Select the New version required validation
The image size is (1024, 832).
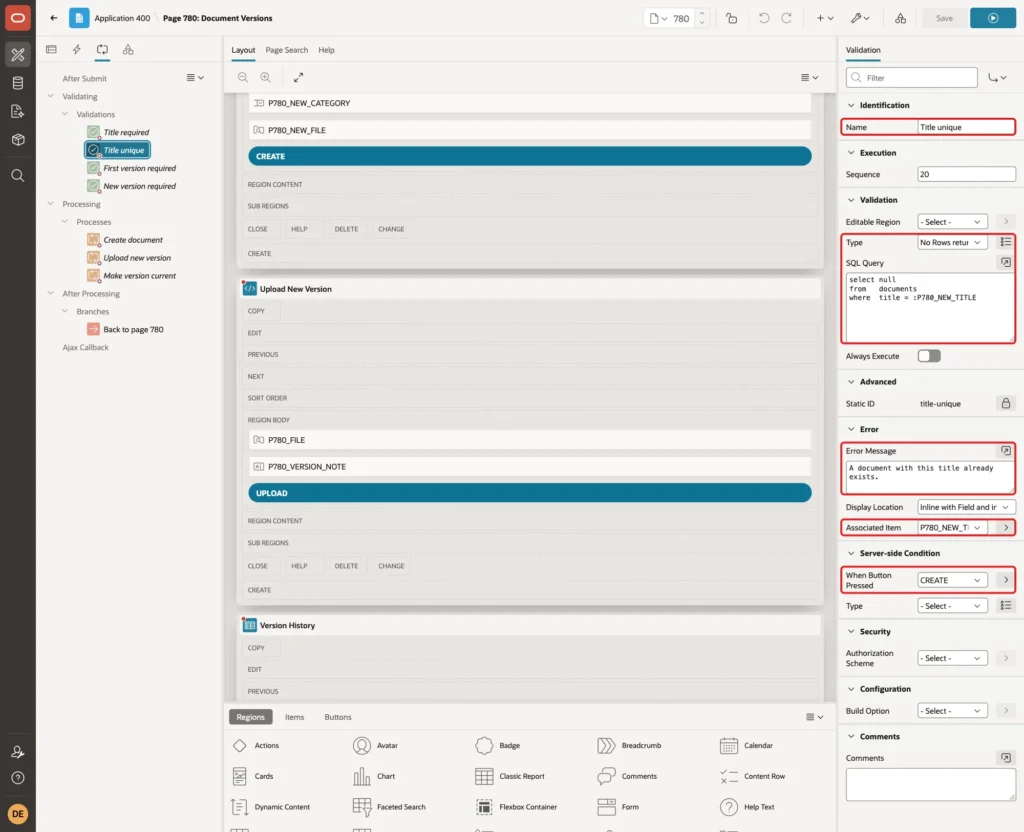click(140, 186)
